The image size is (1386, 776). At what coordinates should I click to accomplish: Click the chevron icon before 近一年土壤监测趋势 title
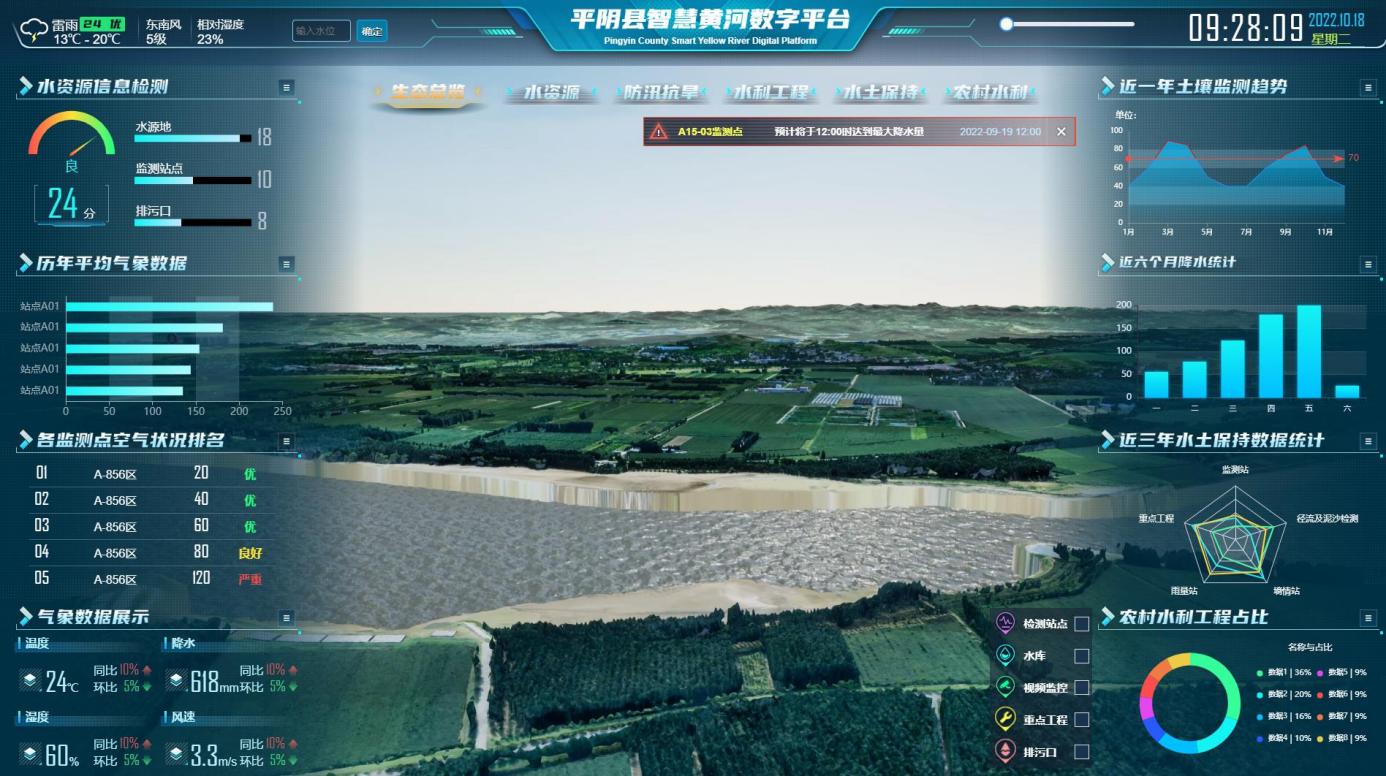point(1107,87)
